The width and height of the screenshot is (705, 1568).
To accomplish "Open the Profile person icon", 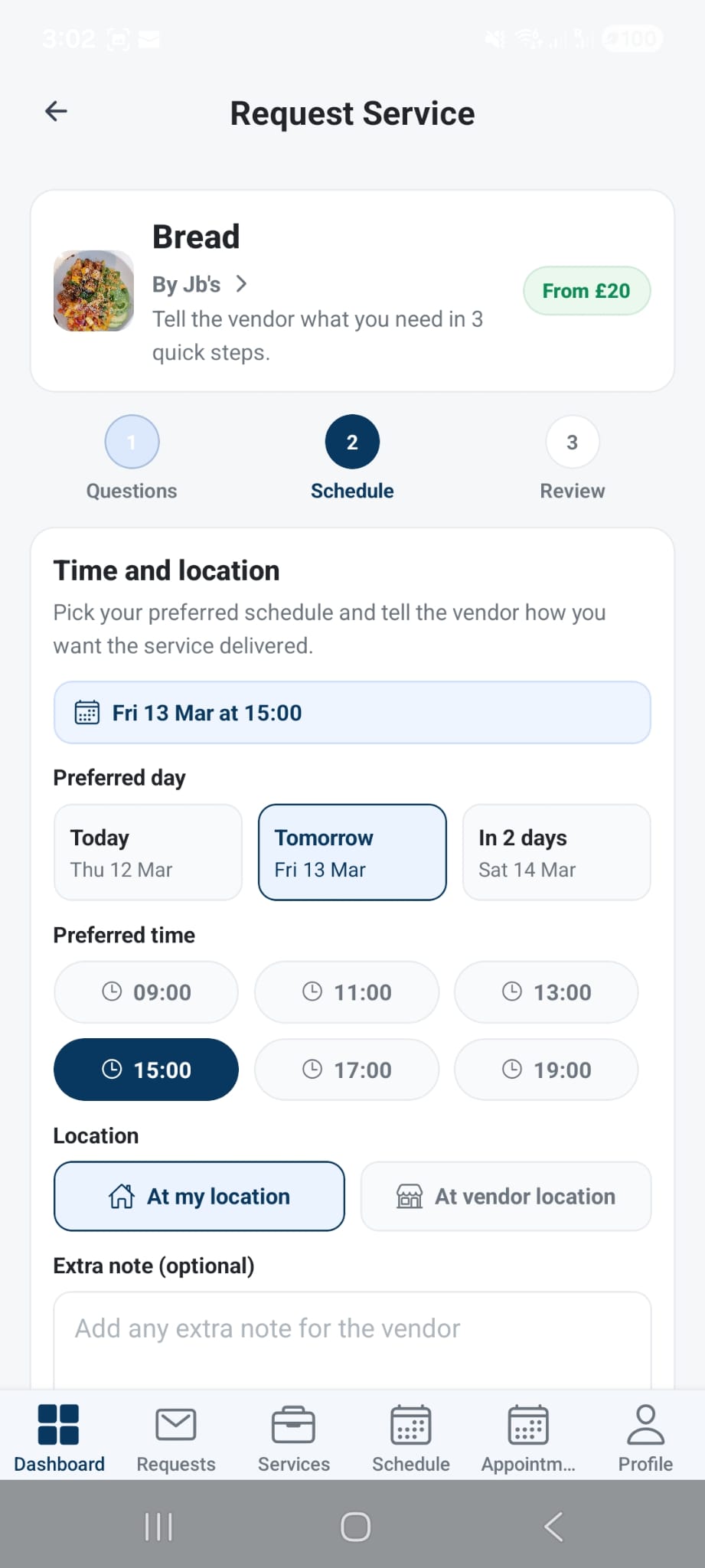I will 645,1424.
